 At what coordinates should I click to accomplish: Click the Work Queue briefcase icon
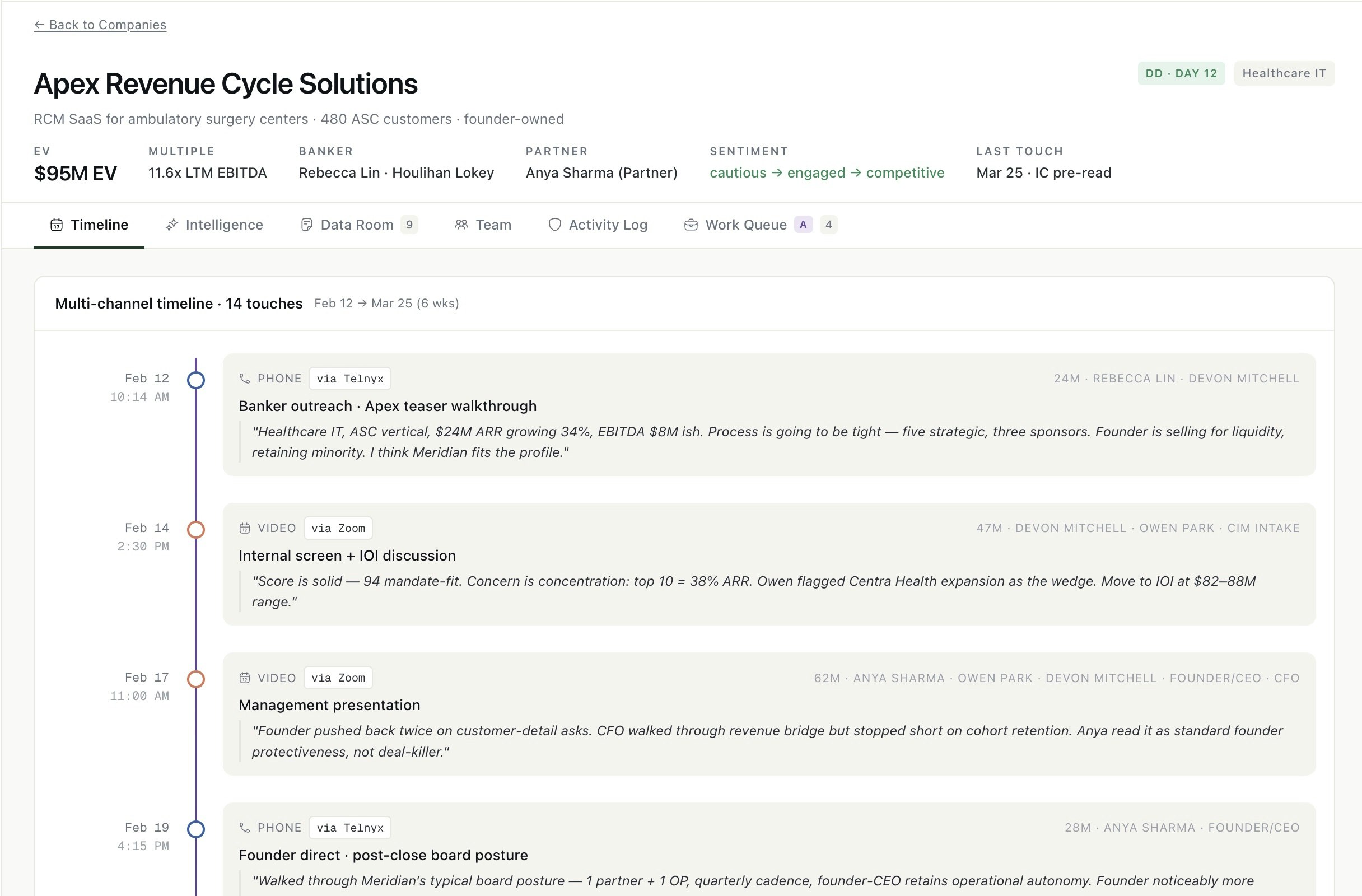pos(691,225)
